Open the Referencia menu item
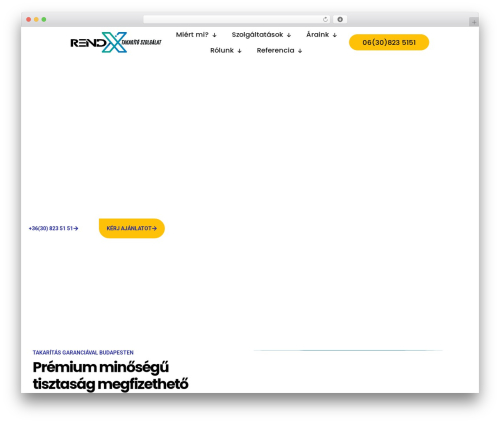The width and height of the screenshot is (500, 423). (x=275, y=50)
